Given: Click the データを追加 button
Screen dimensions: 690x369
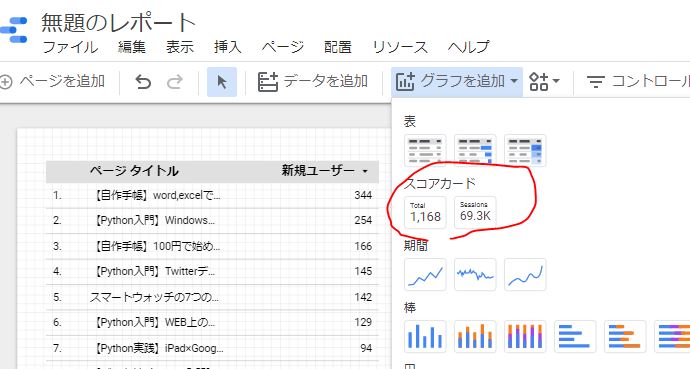Looking at the screenshot, I should point(312,82).
